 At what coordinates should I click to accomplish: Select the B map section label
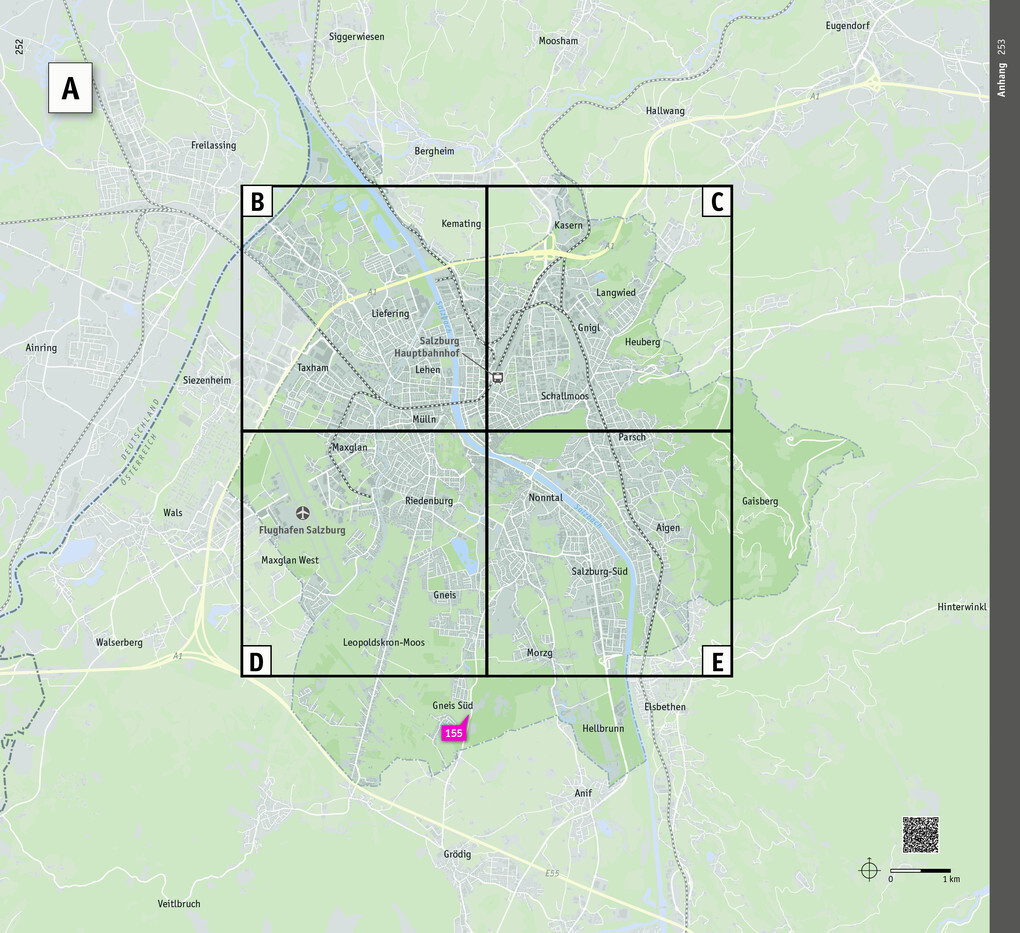(x=257, y=202)
